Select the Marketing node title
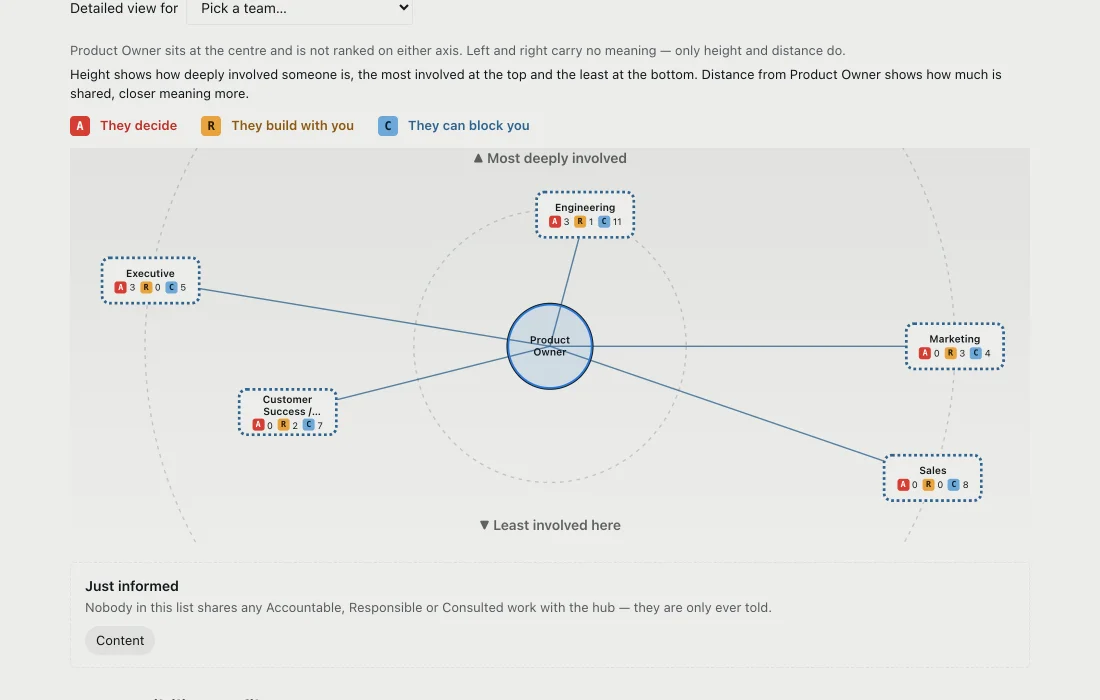This screenshot has height=700, width=1100. (x=955, y=339)
